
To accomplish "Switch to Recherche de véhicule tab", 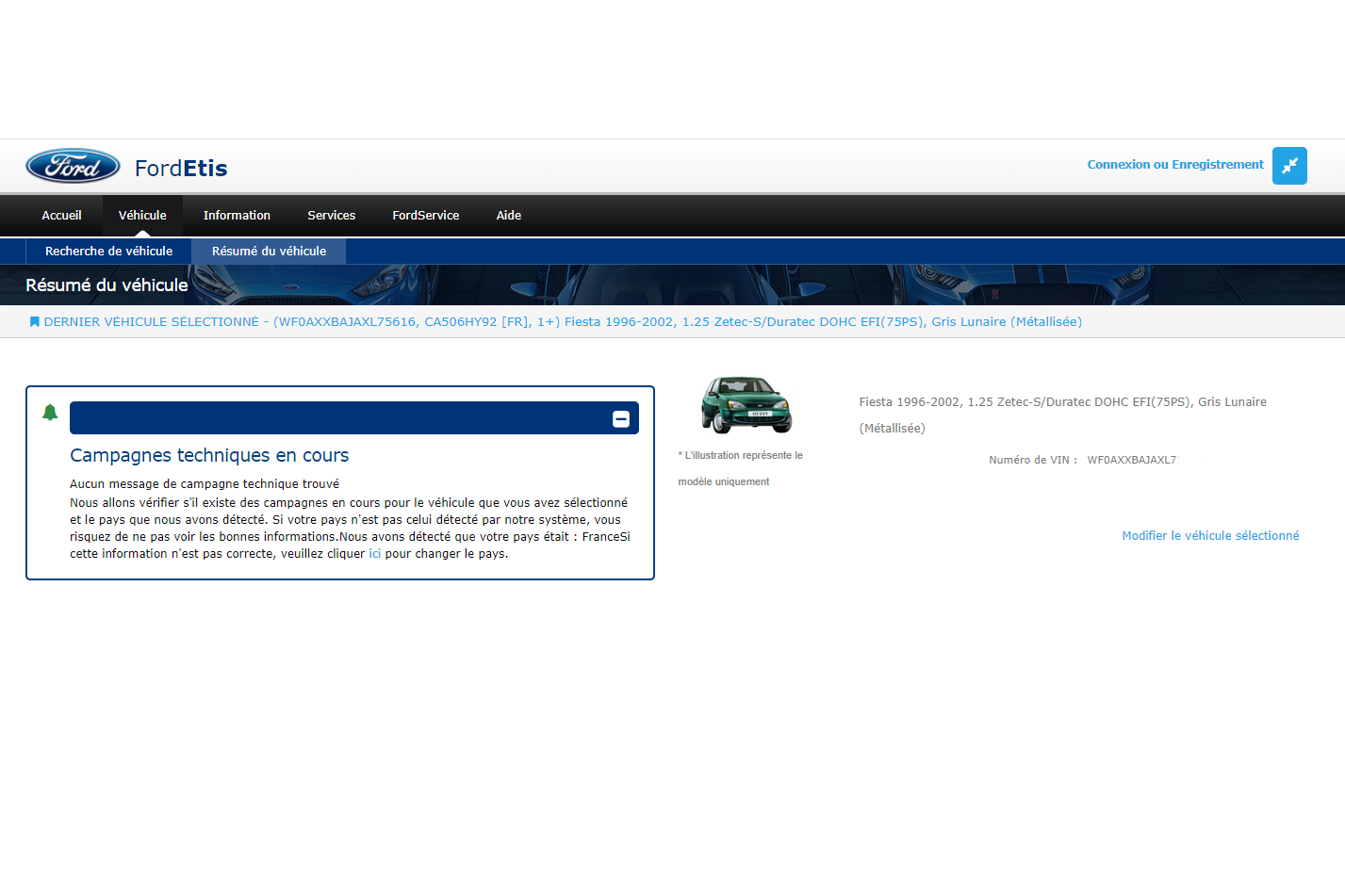I will coord(108,252).
